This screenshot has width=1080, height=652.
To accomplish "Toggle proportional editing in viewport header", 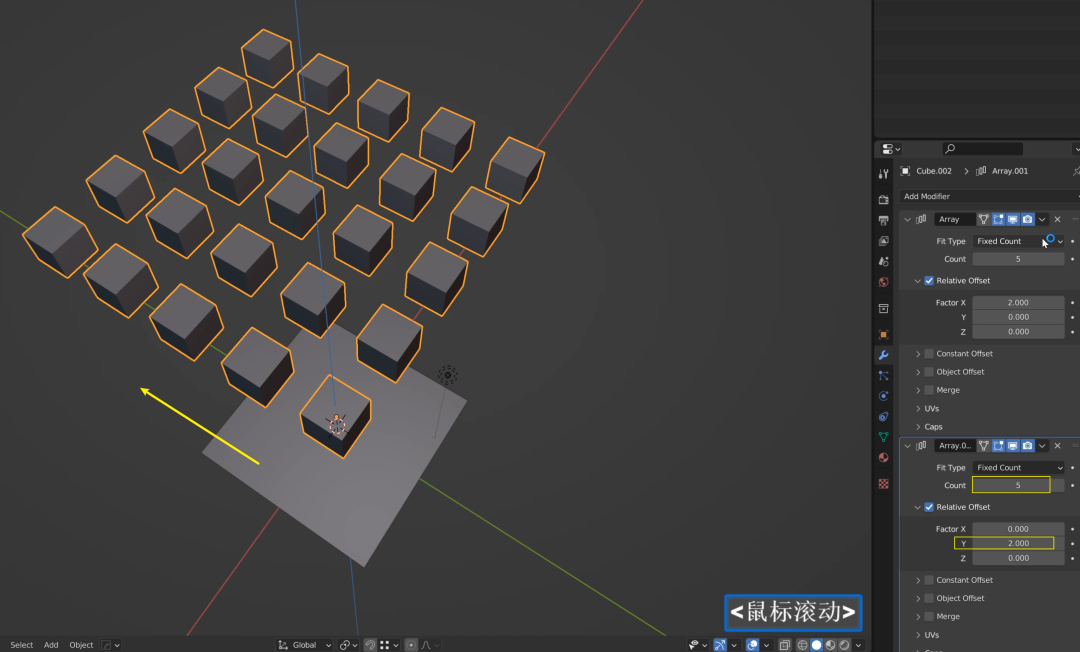I will click(x=411, y=645).
